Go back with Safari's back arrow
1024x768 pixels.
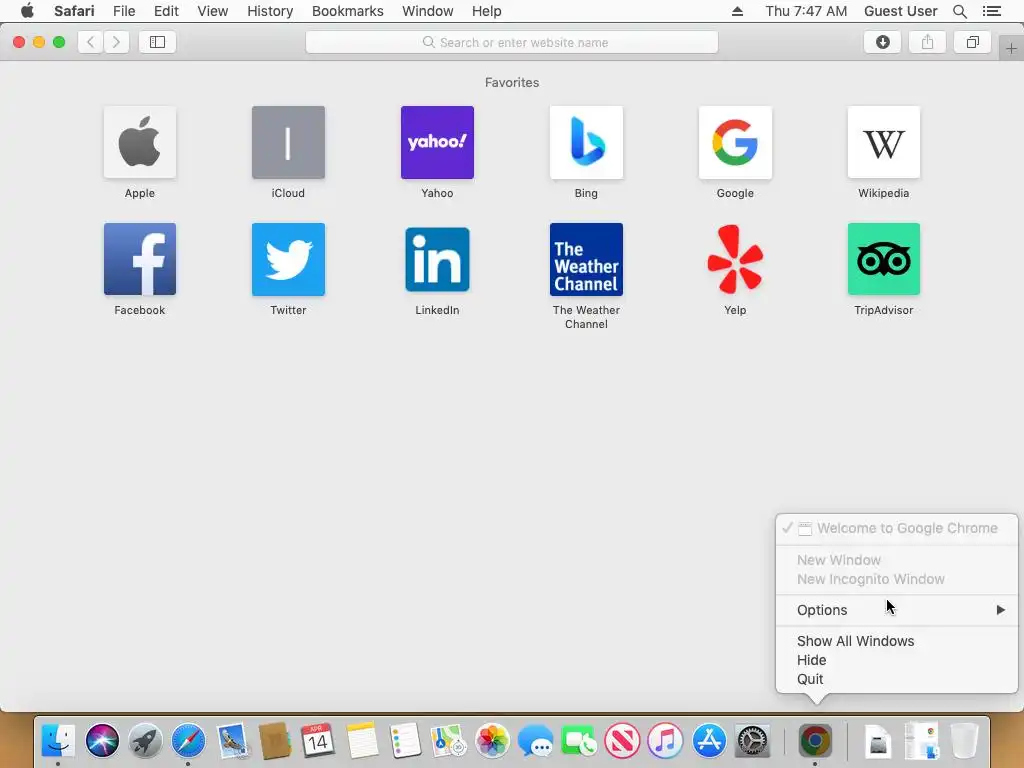91,42
